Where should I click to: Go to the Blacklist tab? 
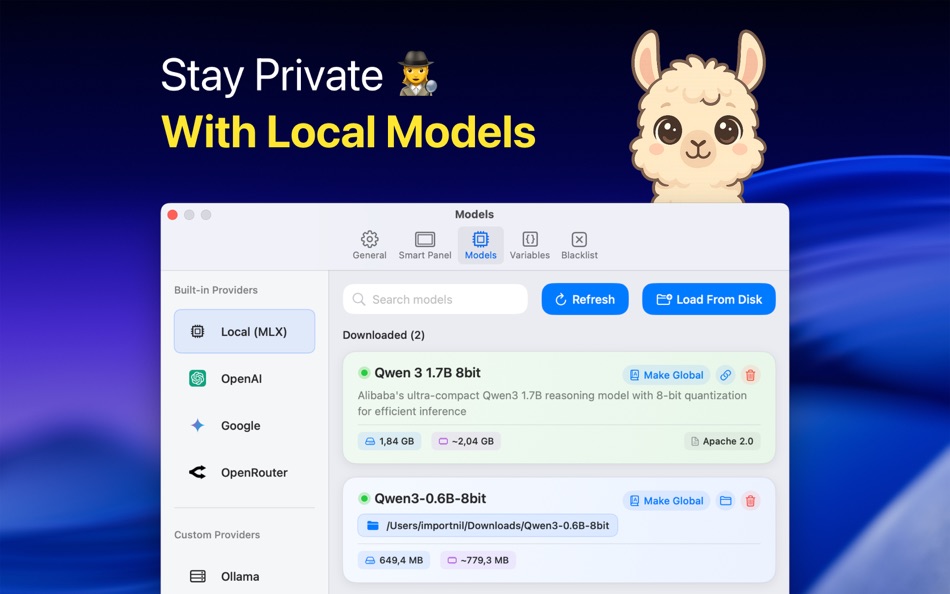click(579, 245)
